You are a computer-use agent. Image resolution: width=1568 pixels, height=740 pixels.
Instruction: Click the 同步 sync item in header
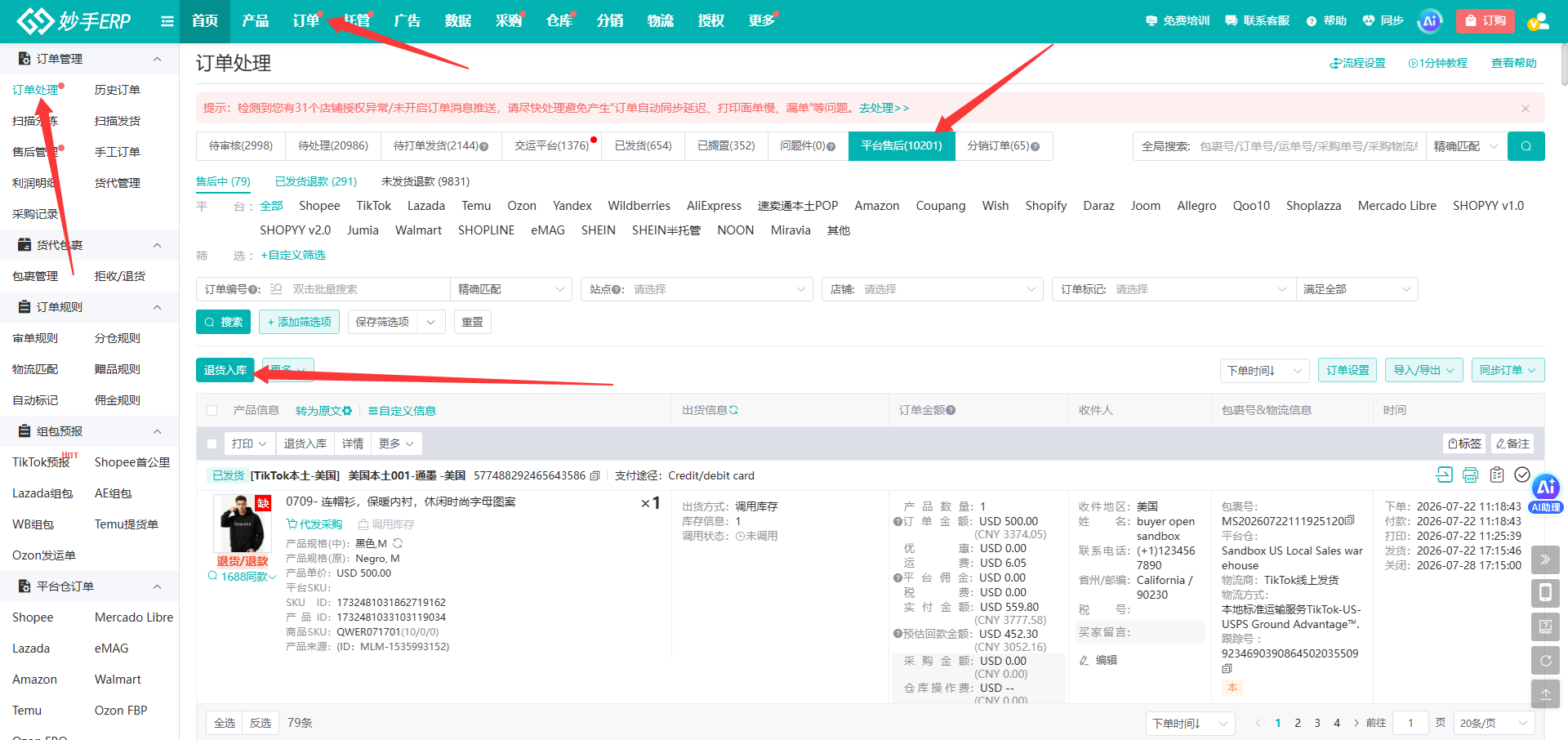click(x=1383, y=21)
